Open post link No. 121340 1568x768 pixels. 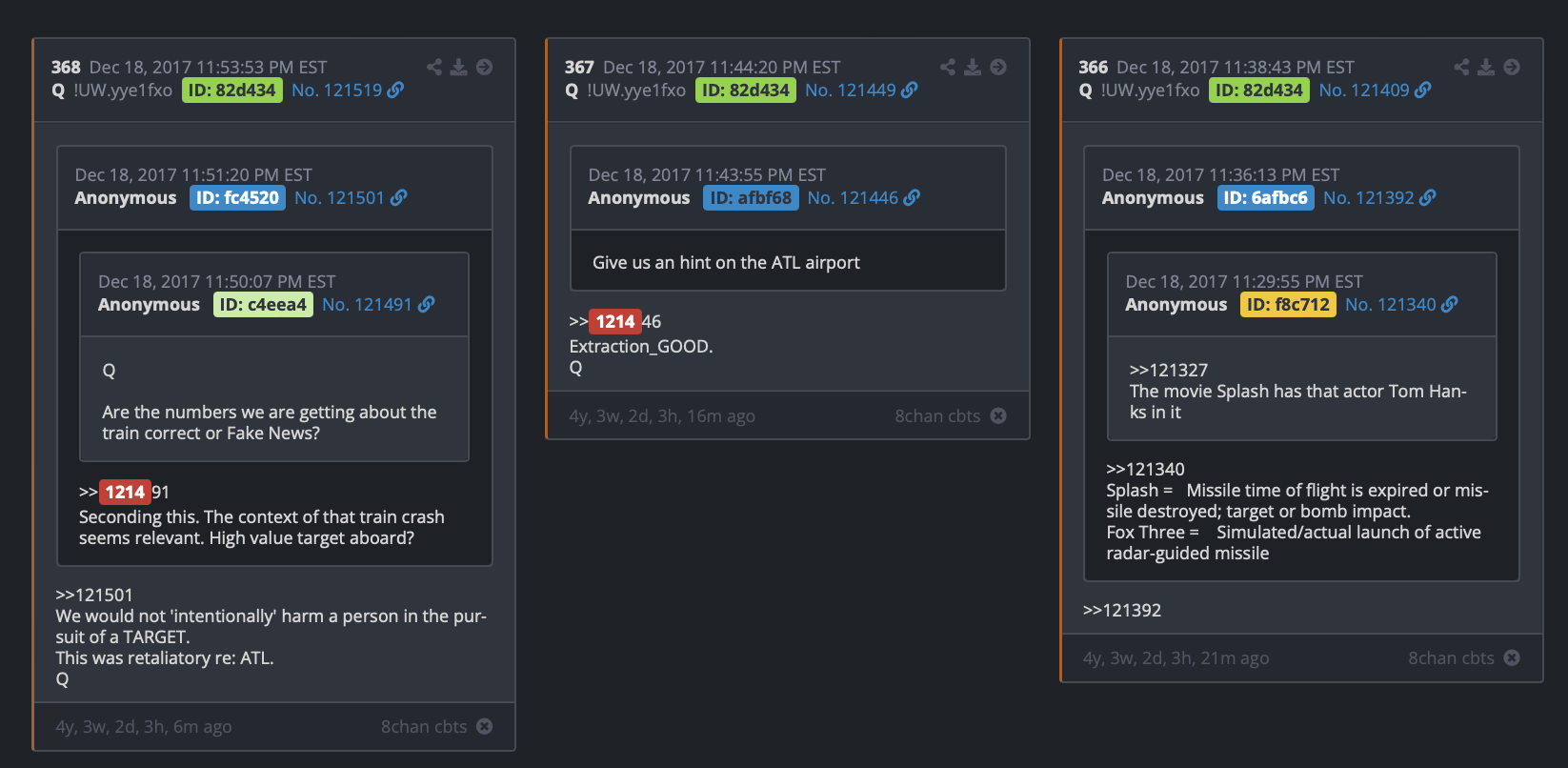click(x=1391, y=304)
